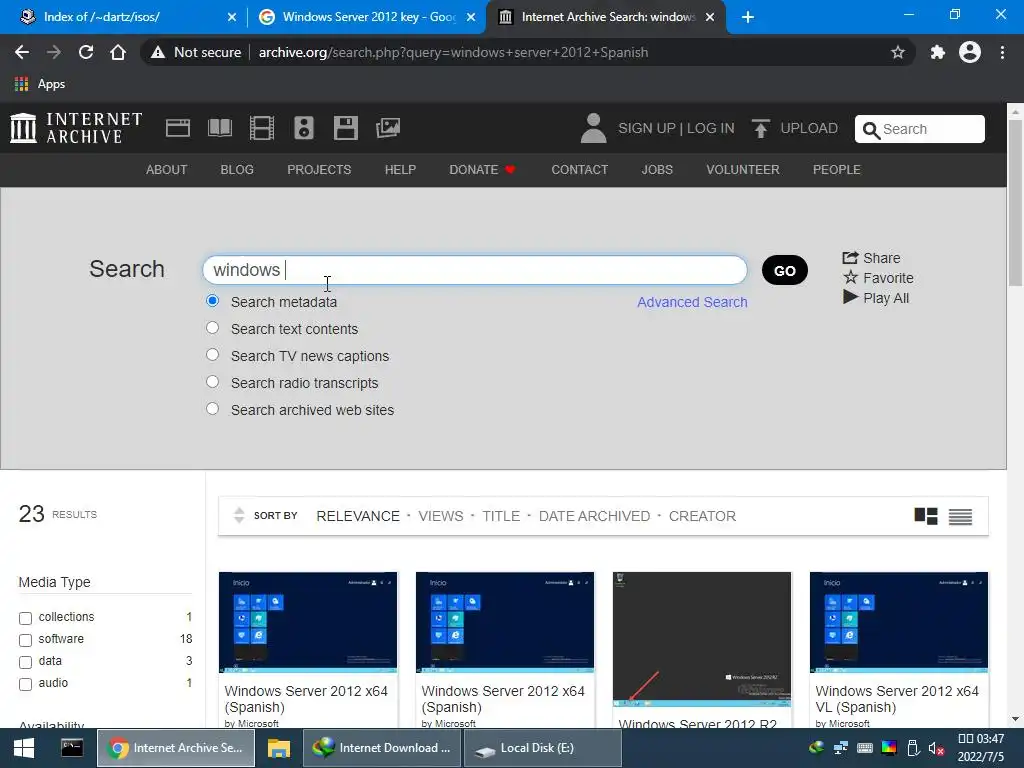The width and height of the screenshot is (1024, 768).
Task: Open Windows Server 2012 R2 thumbnail
Action: tap(702, 639)
